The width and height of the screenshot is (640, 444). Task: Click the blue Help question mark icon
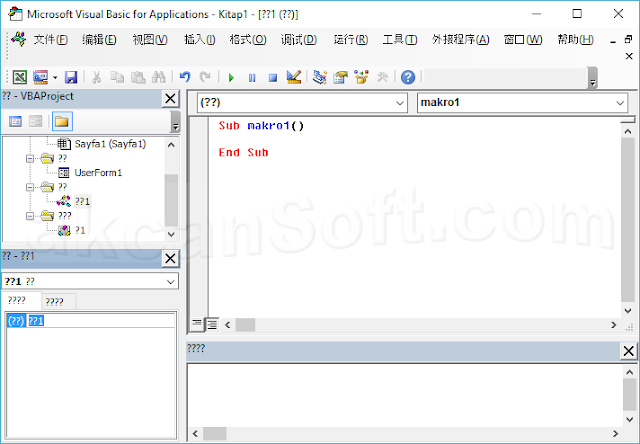pyautogui.click(x=408, y=77)
